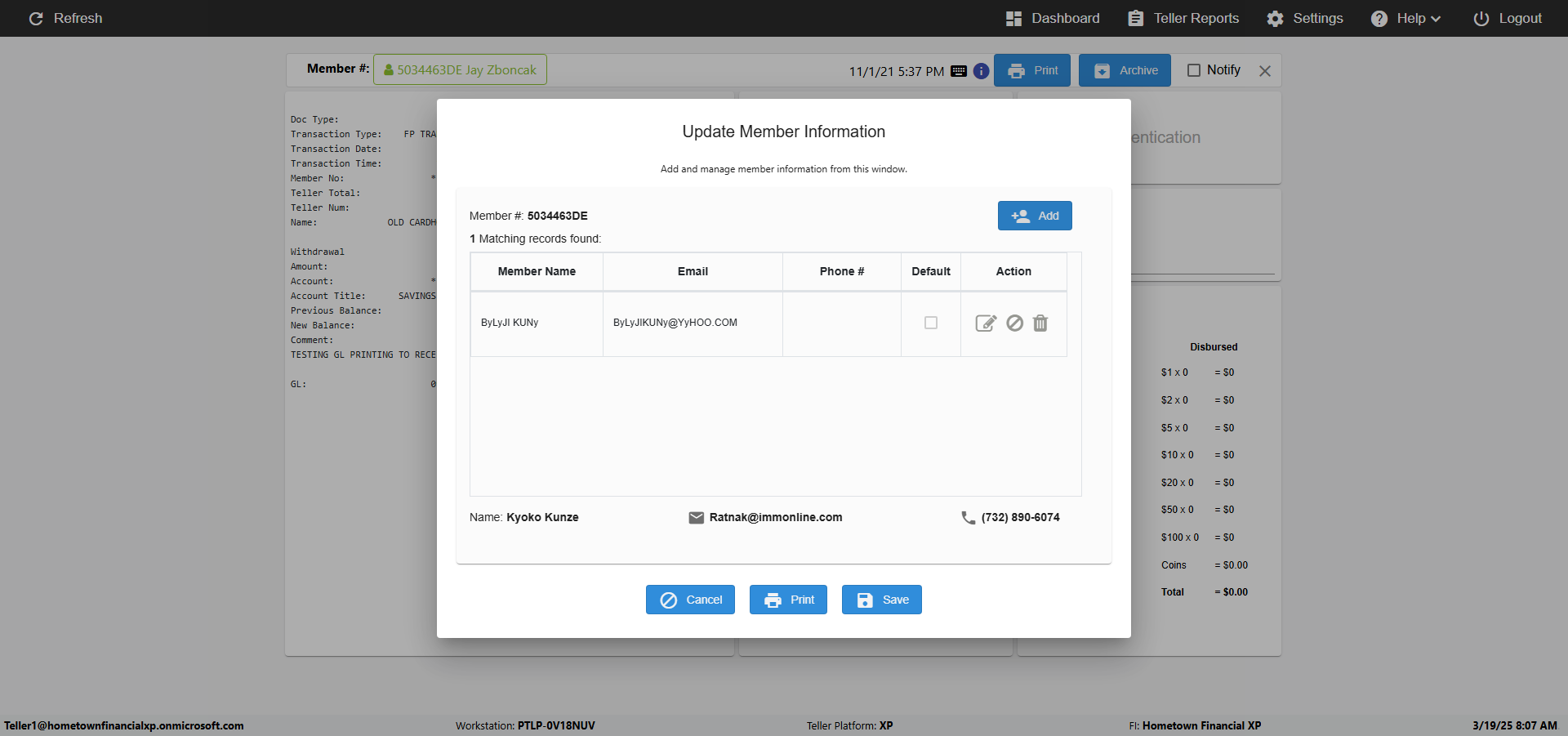Cancel the Update Member Information dialog
Viewport: 1568px width, 736px height.
click(x=690, y=600)
